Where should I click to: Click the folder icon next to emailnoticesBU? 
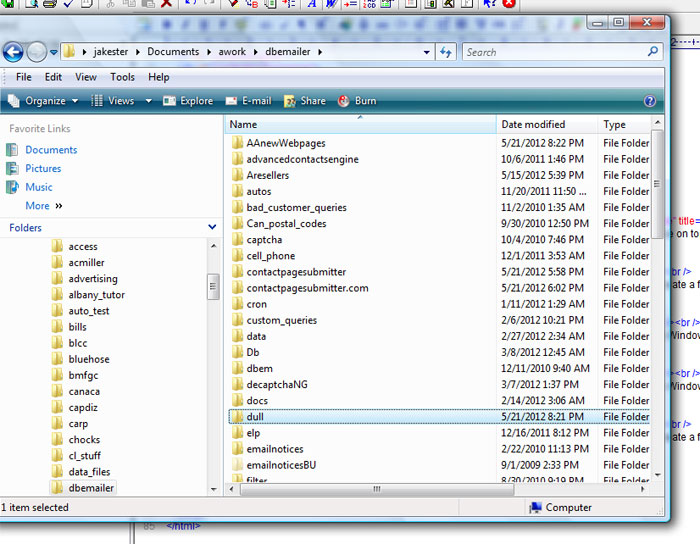[238, 465]
